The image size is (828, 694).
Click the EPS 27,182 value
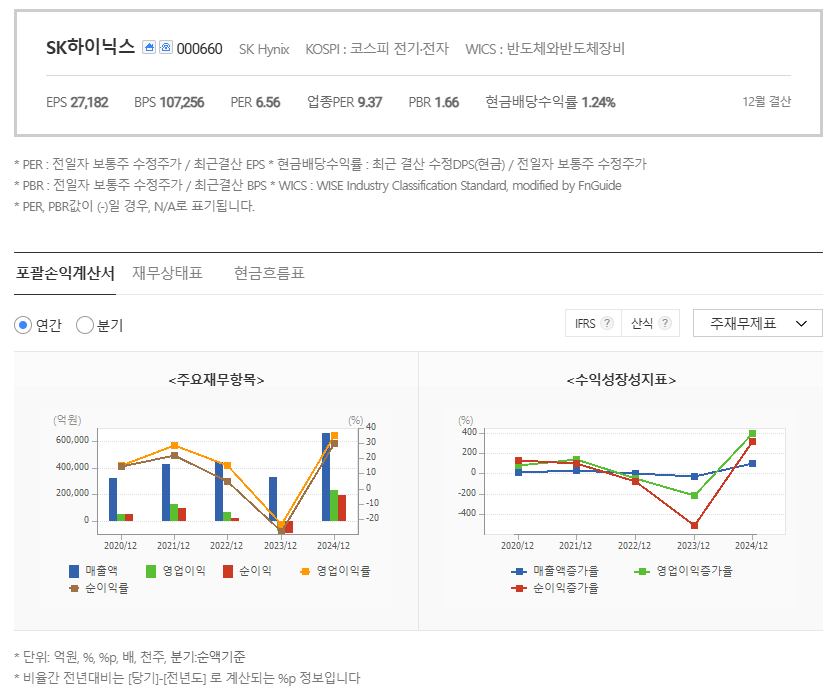77,102
